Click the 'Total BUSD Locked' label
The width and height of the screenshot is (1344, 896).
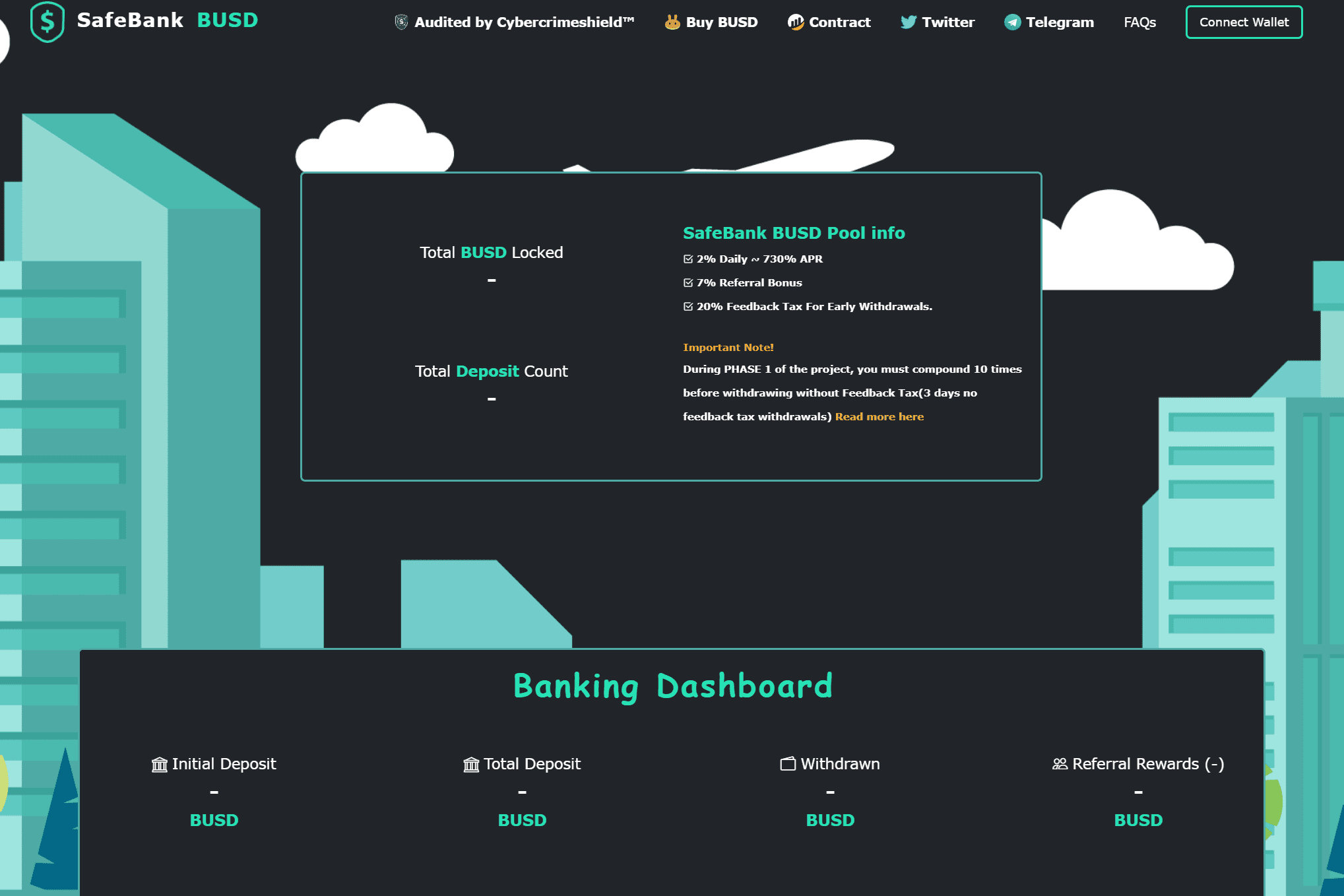[492, 253]
